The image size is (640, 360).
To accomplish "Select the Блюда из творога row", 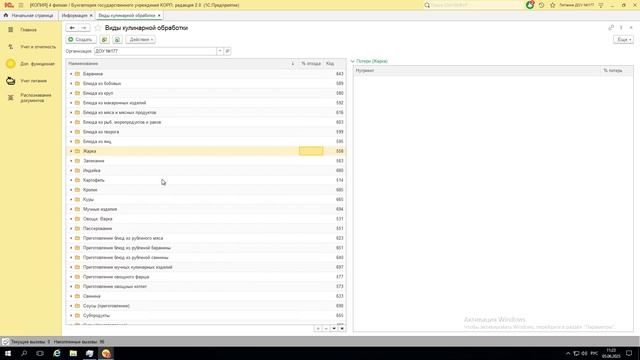I will point(206,132).
